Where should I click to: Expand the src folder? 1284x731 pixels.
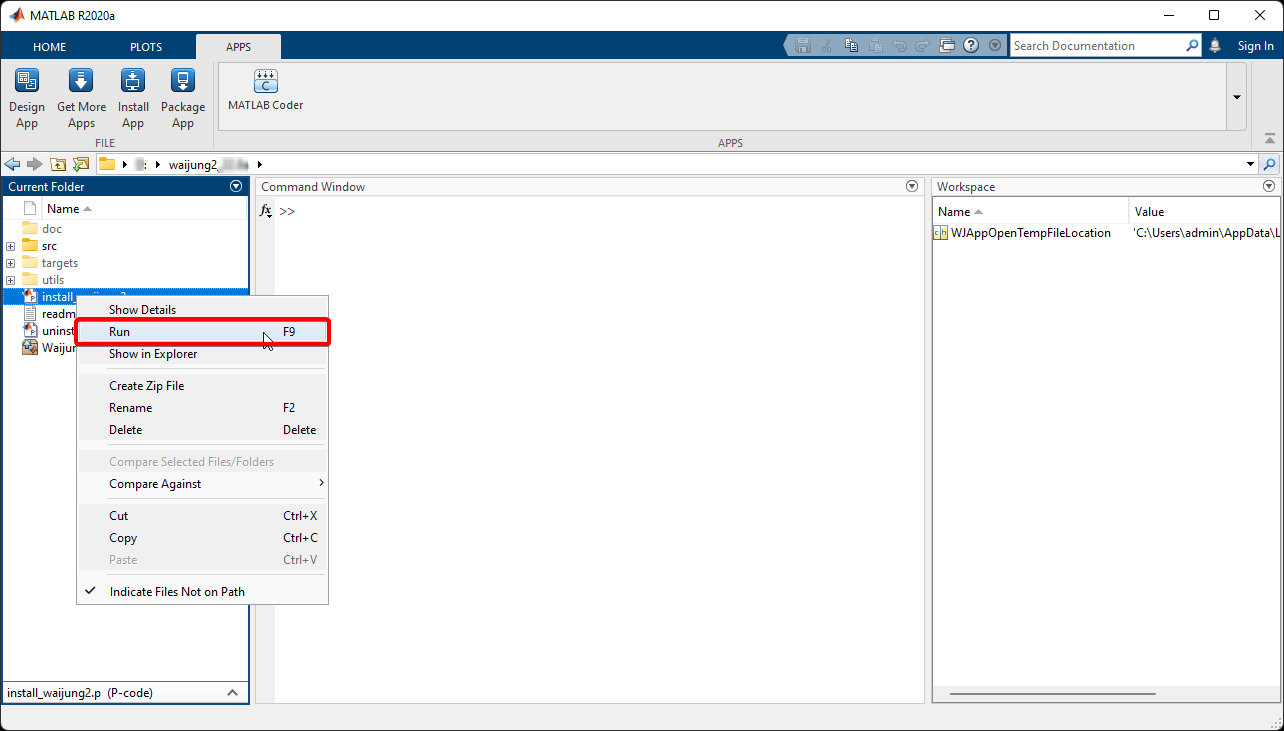pos(10,246)
